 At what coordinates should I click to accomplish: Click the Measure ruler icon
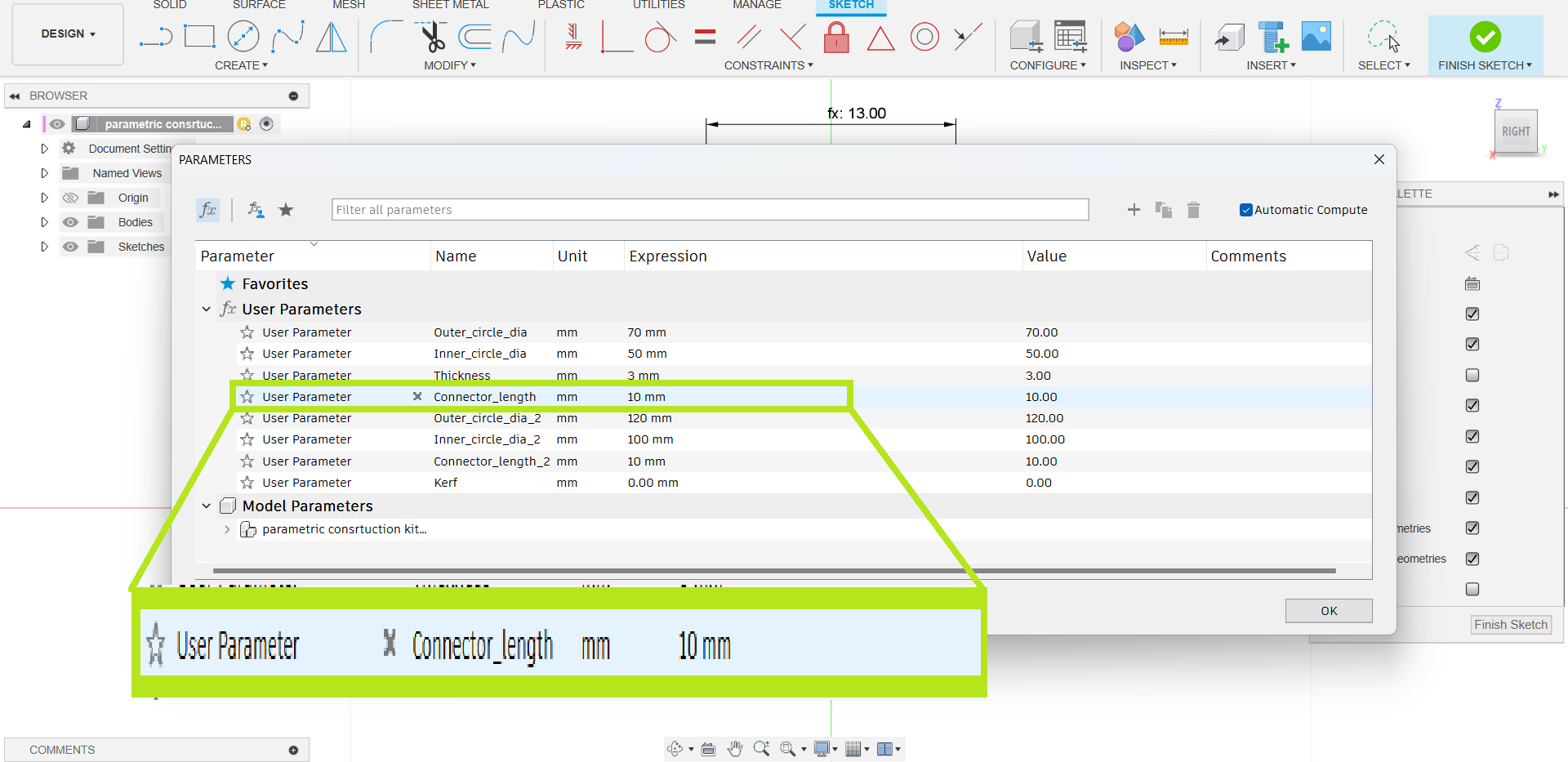point(1174,37)
